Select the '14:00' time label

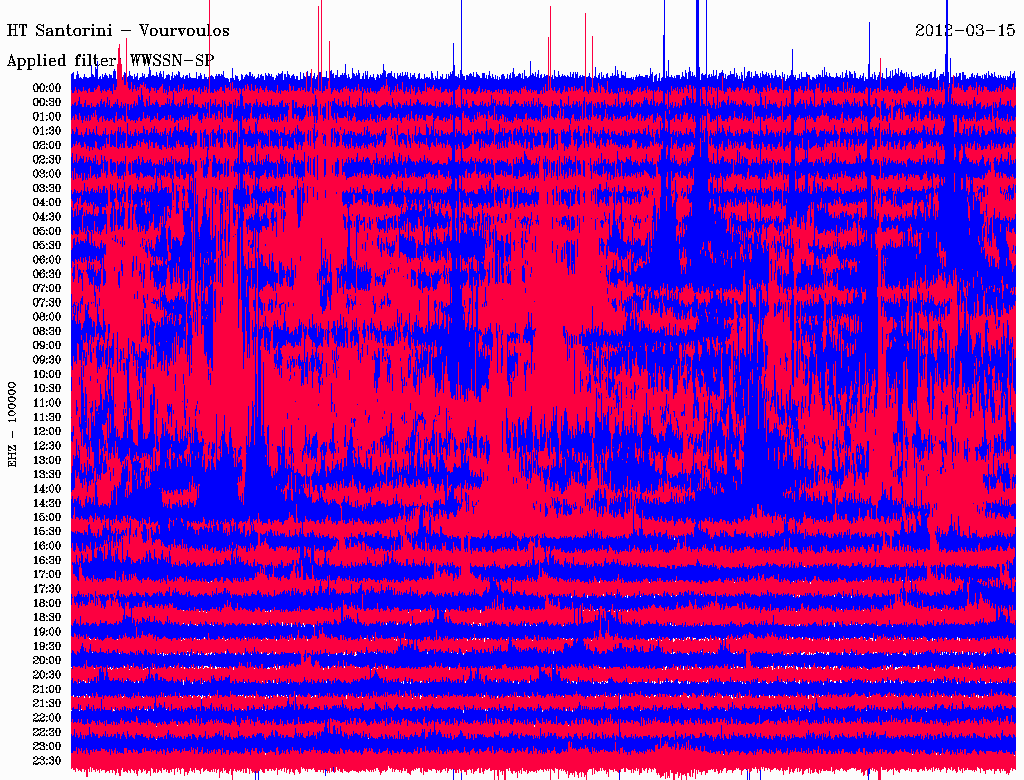tap(47, 489)
